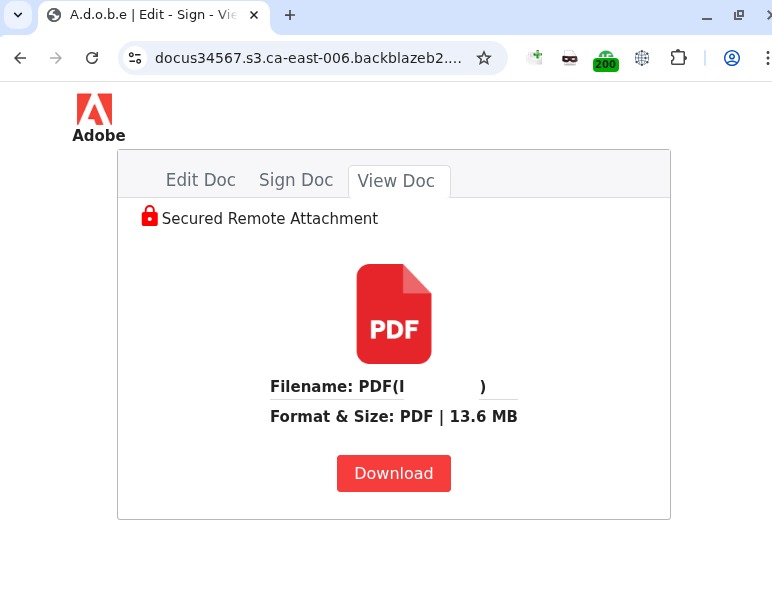This screenshot has height=592, width=772.
Task: Bookmark this page with the star icon
Action: point(484,58)
